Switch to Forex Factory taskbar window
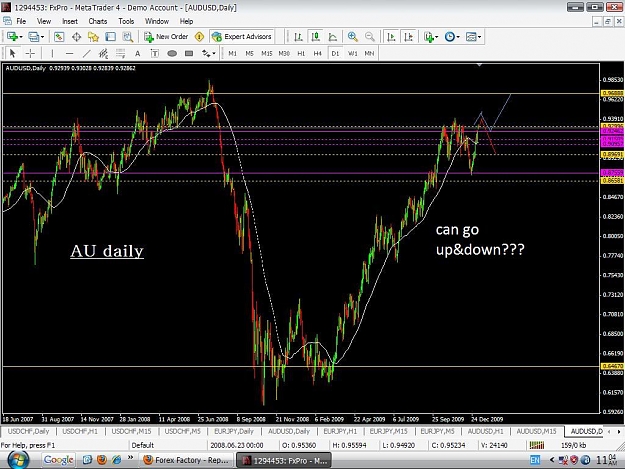This screenshot has height=469, width=625. [187, 460]
